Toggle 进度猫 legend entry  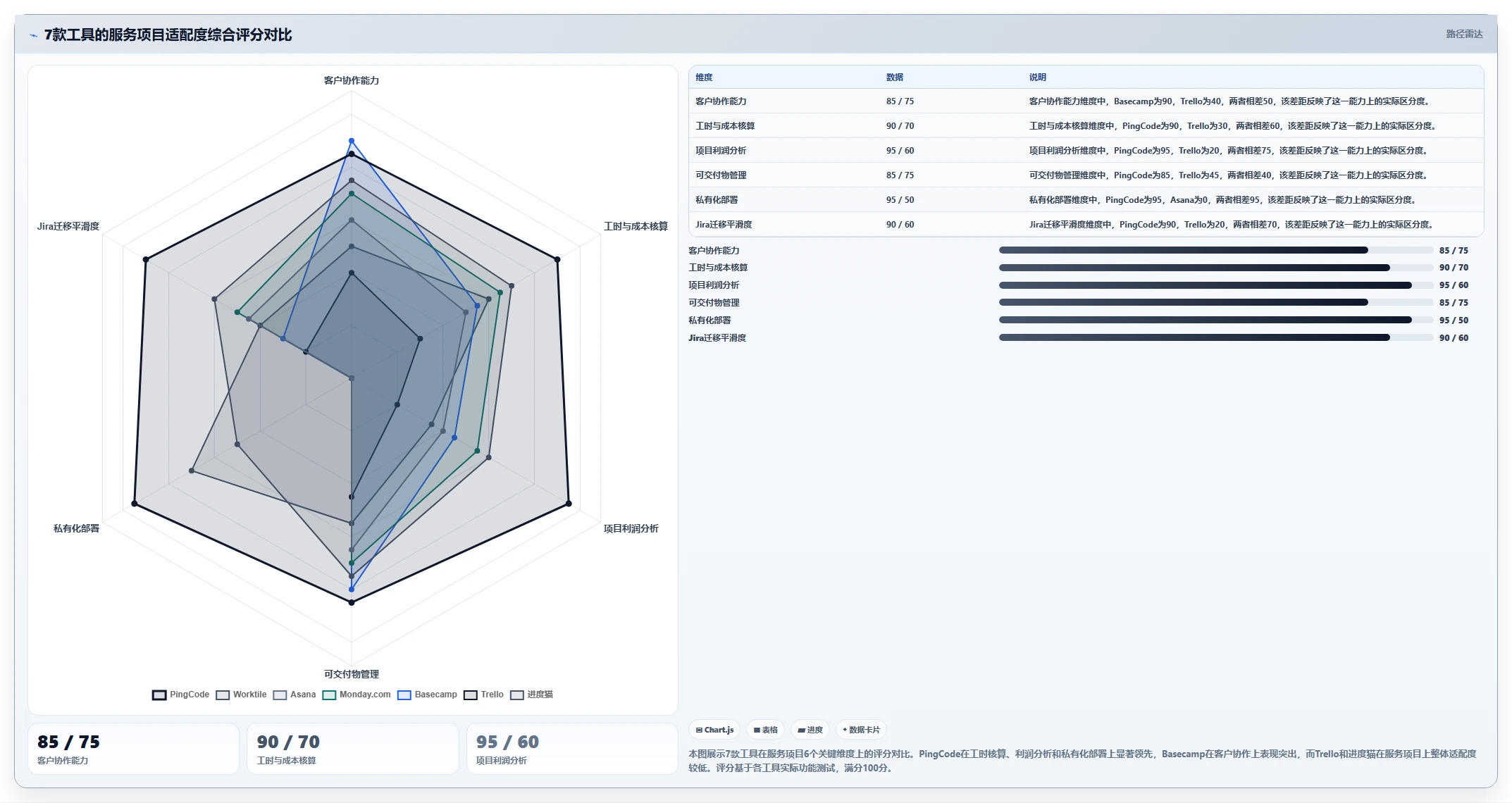click(x=531, y=695)
